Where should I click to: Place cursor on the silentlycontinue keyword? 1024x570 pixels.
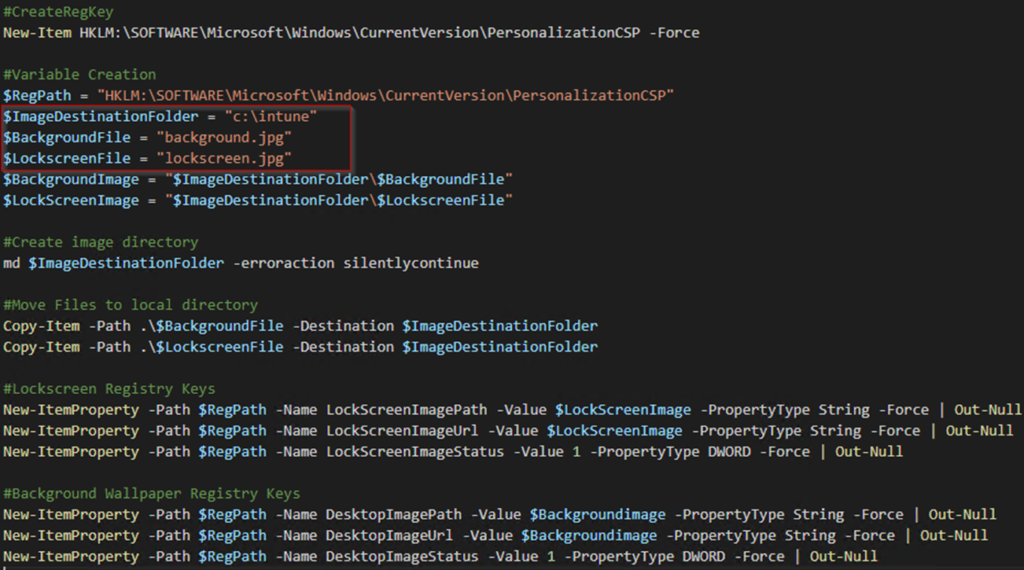click(x=411, y=264)
